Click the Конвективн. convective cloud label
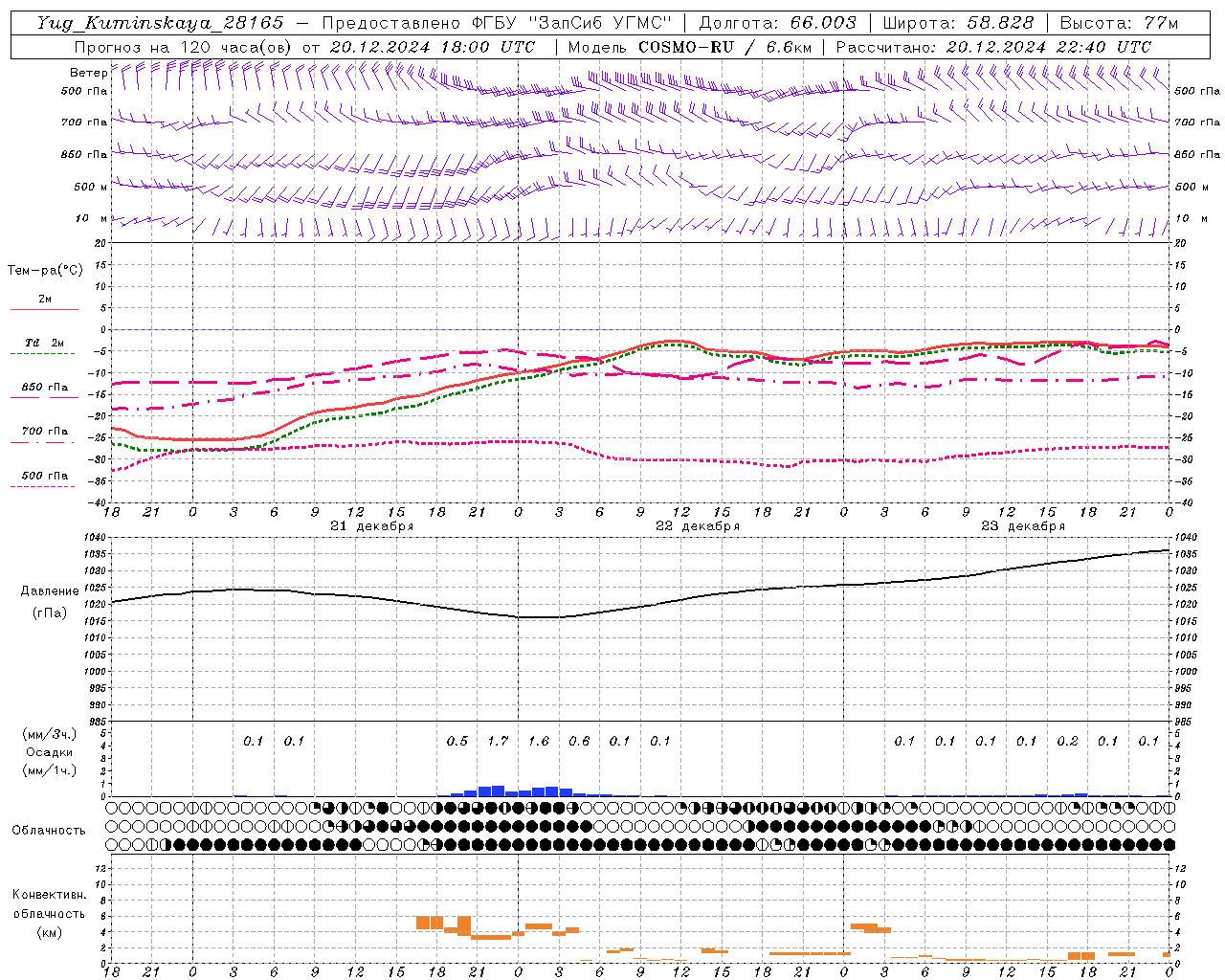The image size is (1225, 980). coord(49,895)
